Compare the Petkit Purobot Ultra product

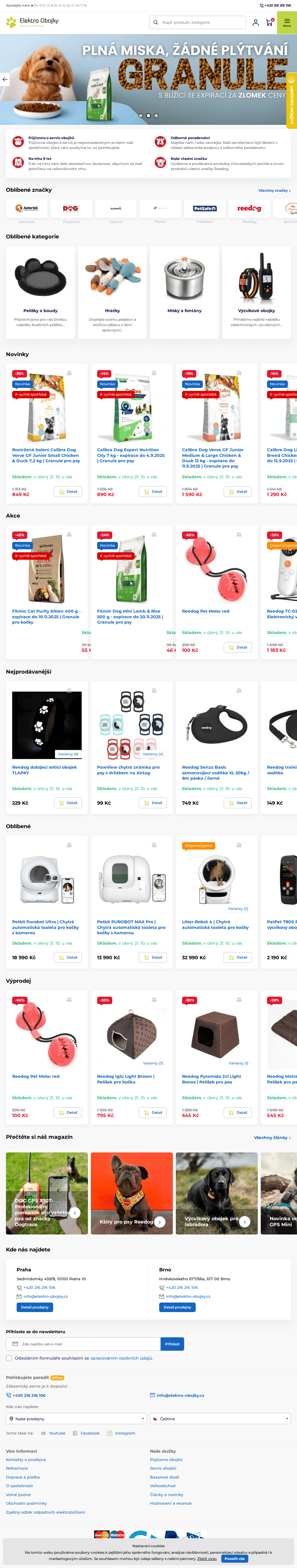click(x=69, y=845)
